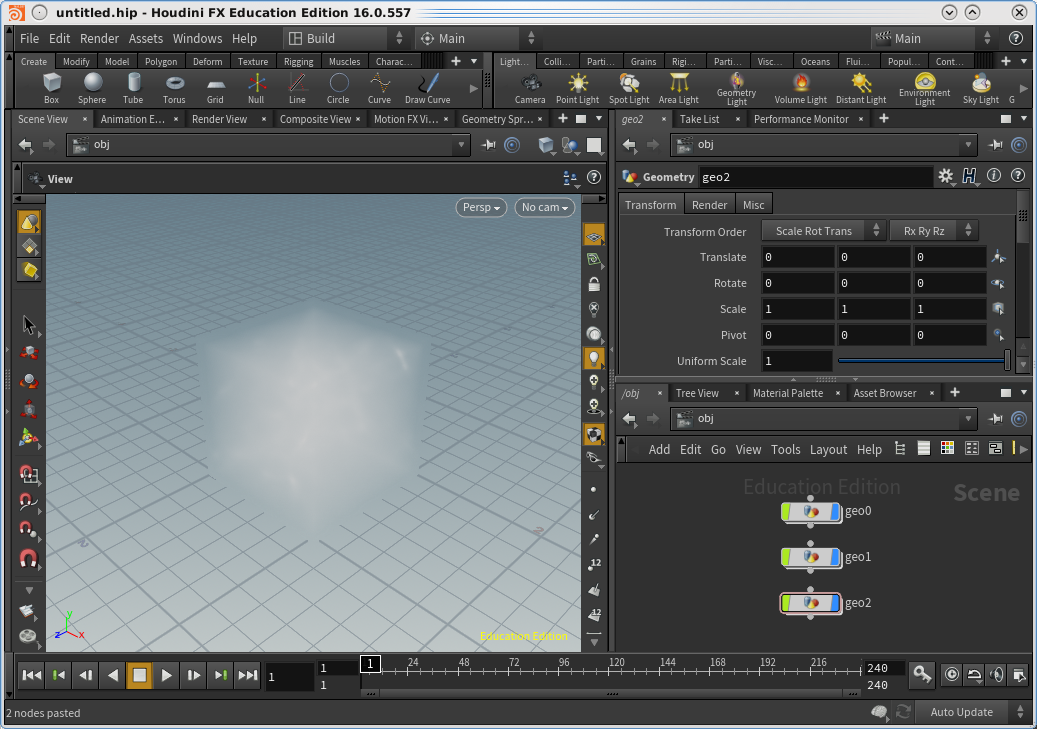Open the Render menu
Screen dimensions: 1037x729
99,38
